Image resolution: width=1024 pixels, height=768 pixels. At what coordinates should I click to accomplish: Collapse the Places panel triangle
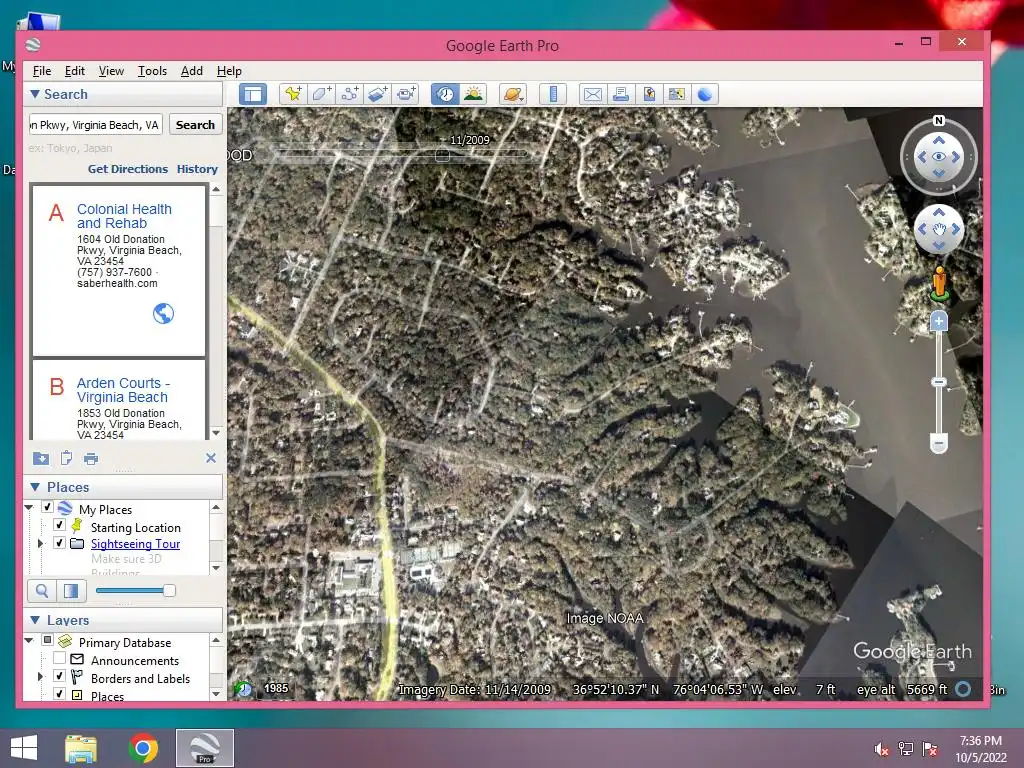pyautogui.click(x=35, y=487)
